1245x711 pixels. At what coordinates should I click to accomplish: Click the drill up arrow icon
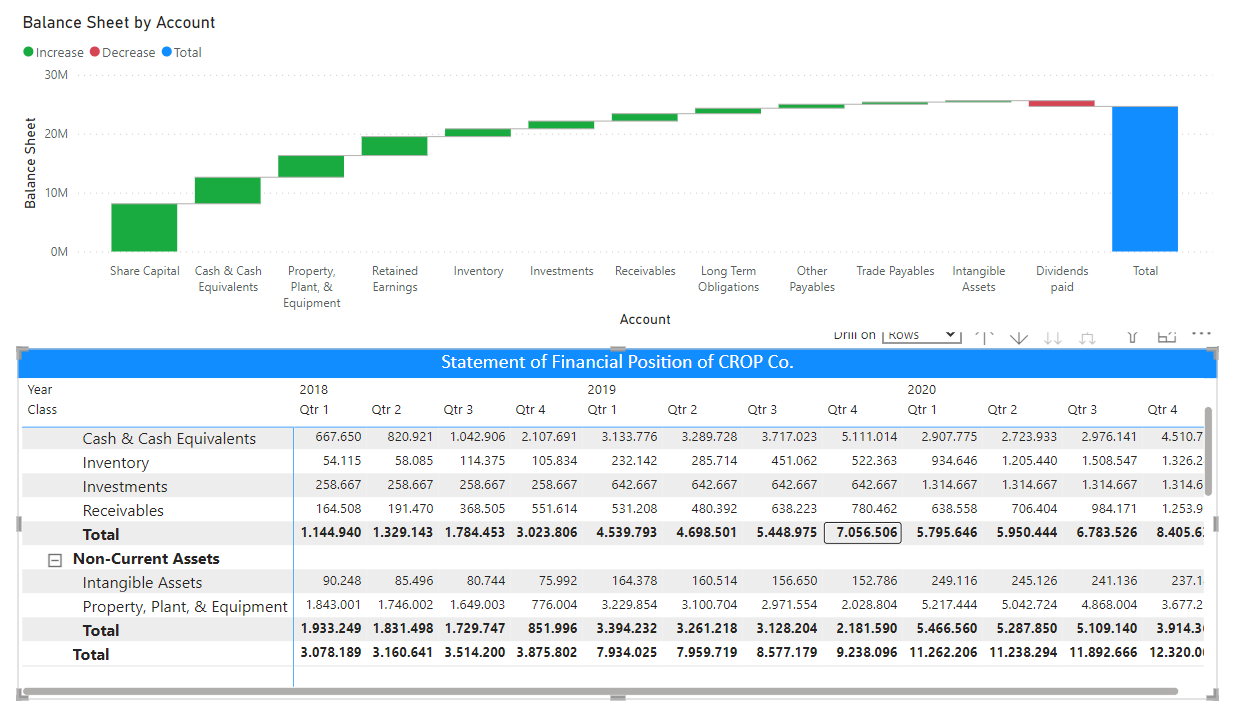coord(985,338)
